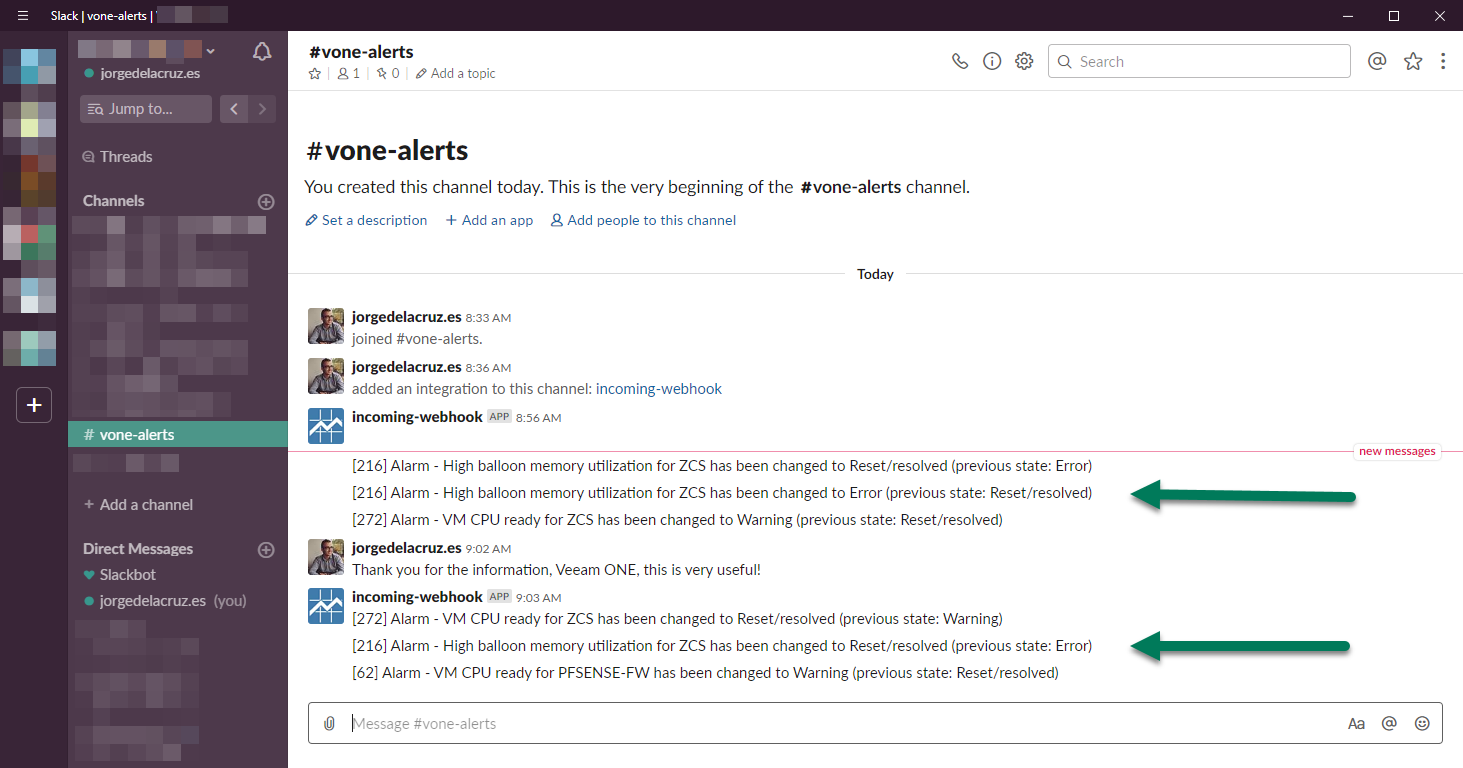Image resolution: width=1463 pixels, height=768 pixels.
Task: Open Threads in the sidebar
Action: pyautogui.click(x=126, y=157)
